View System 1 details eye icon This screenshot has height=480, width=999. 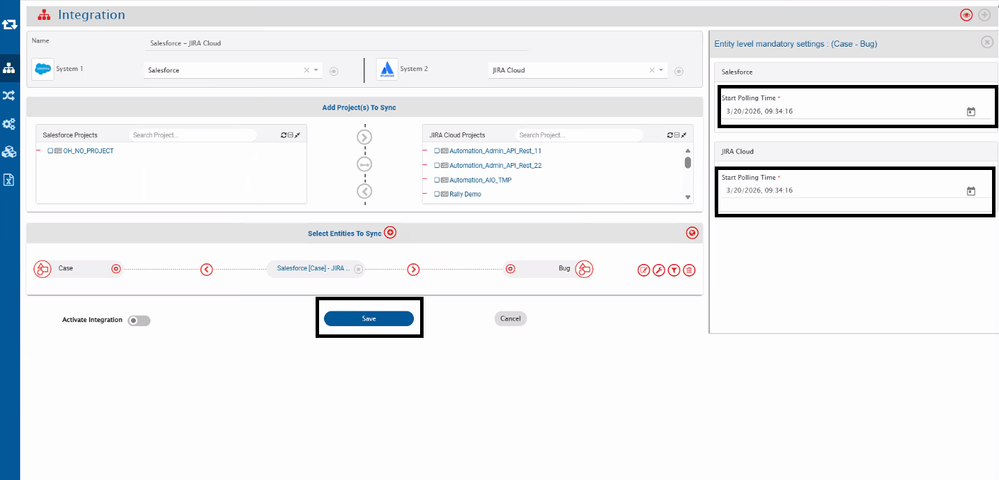click(334, 71)
